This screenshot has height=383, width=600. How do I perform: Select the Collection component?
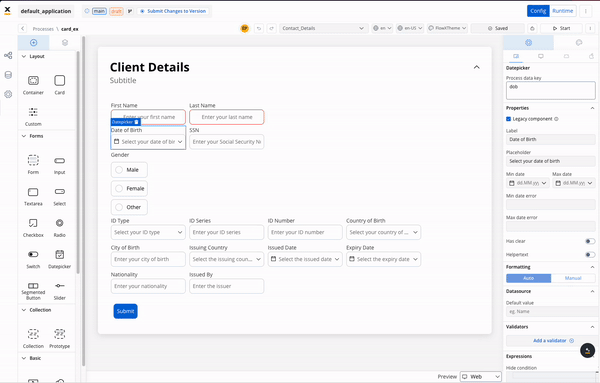(33, 338)
